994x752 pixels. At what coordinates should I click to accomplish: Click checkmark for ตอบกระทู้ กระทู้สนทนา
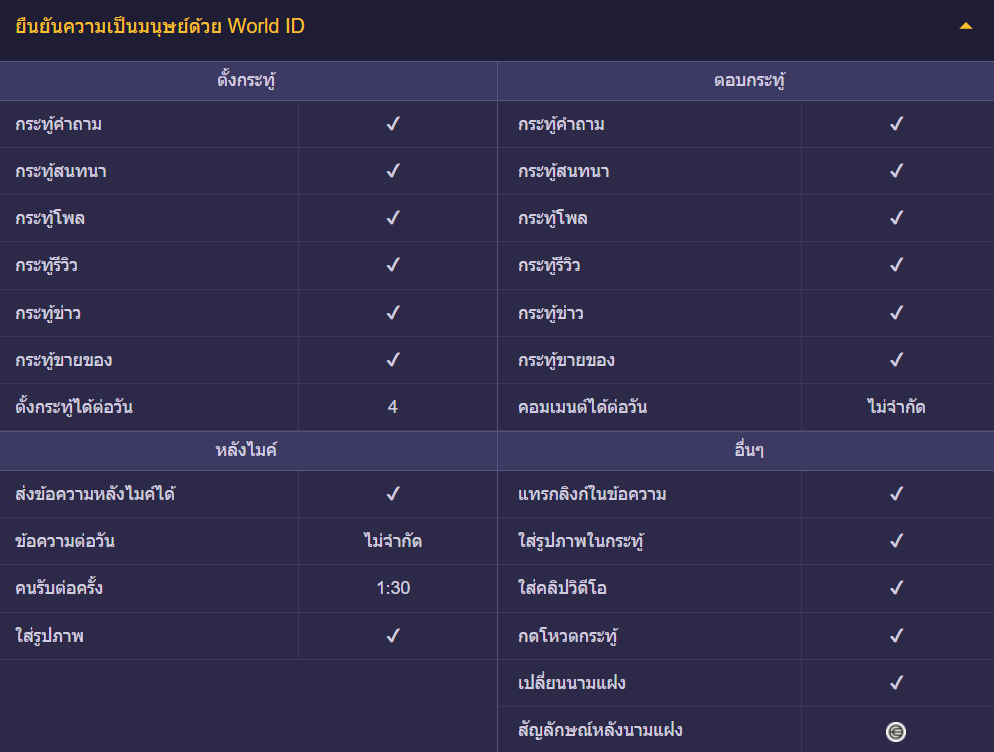tap(896, 171)
